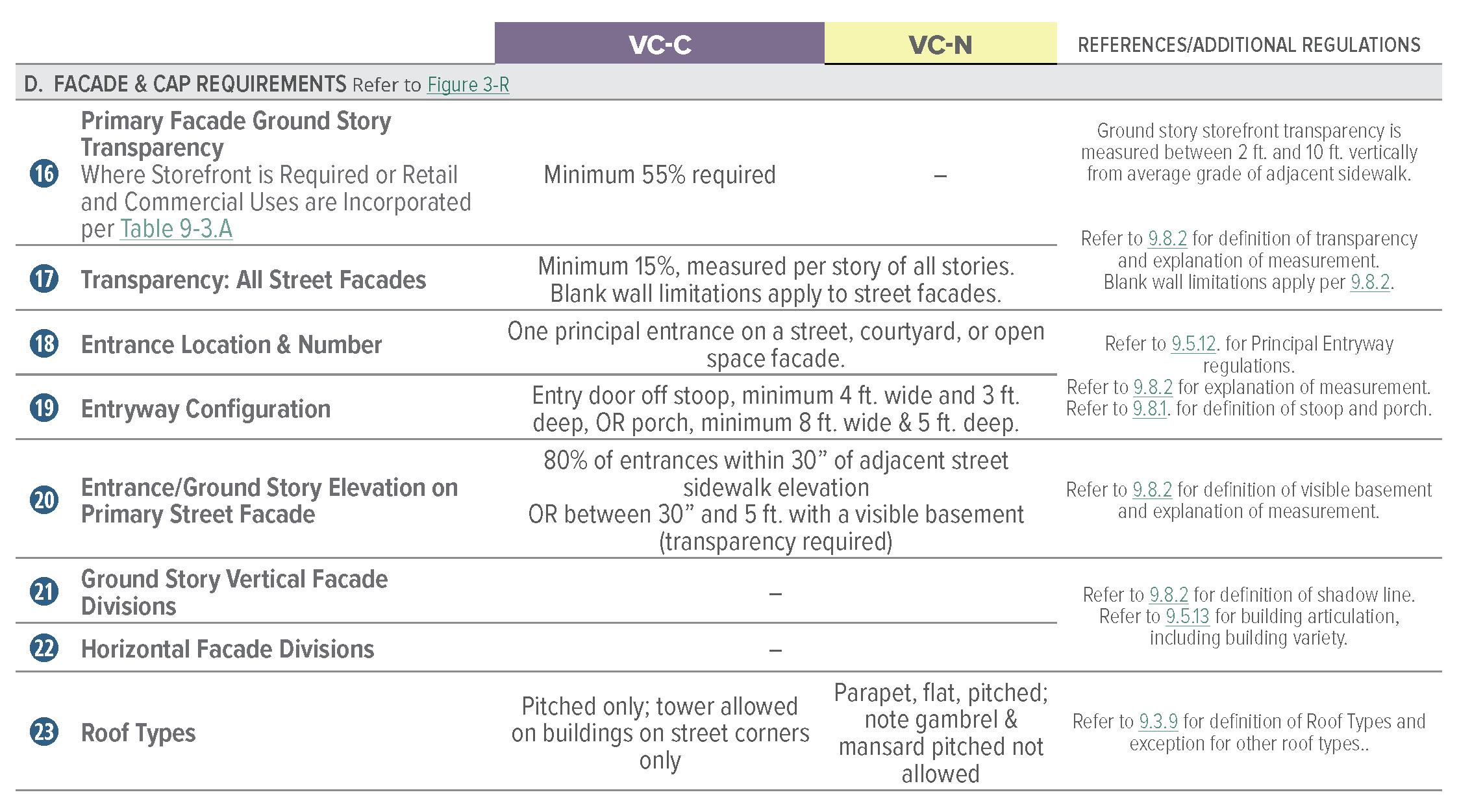Click the number 16 circle icon
The width and height of the screenshot is (1472, 812).
tap(44, 174)
